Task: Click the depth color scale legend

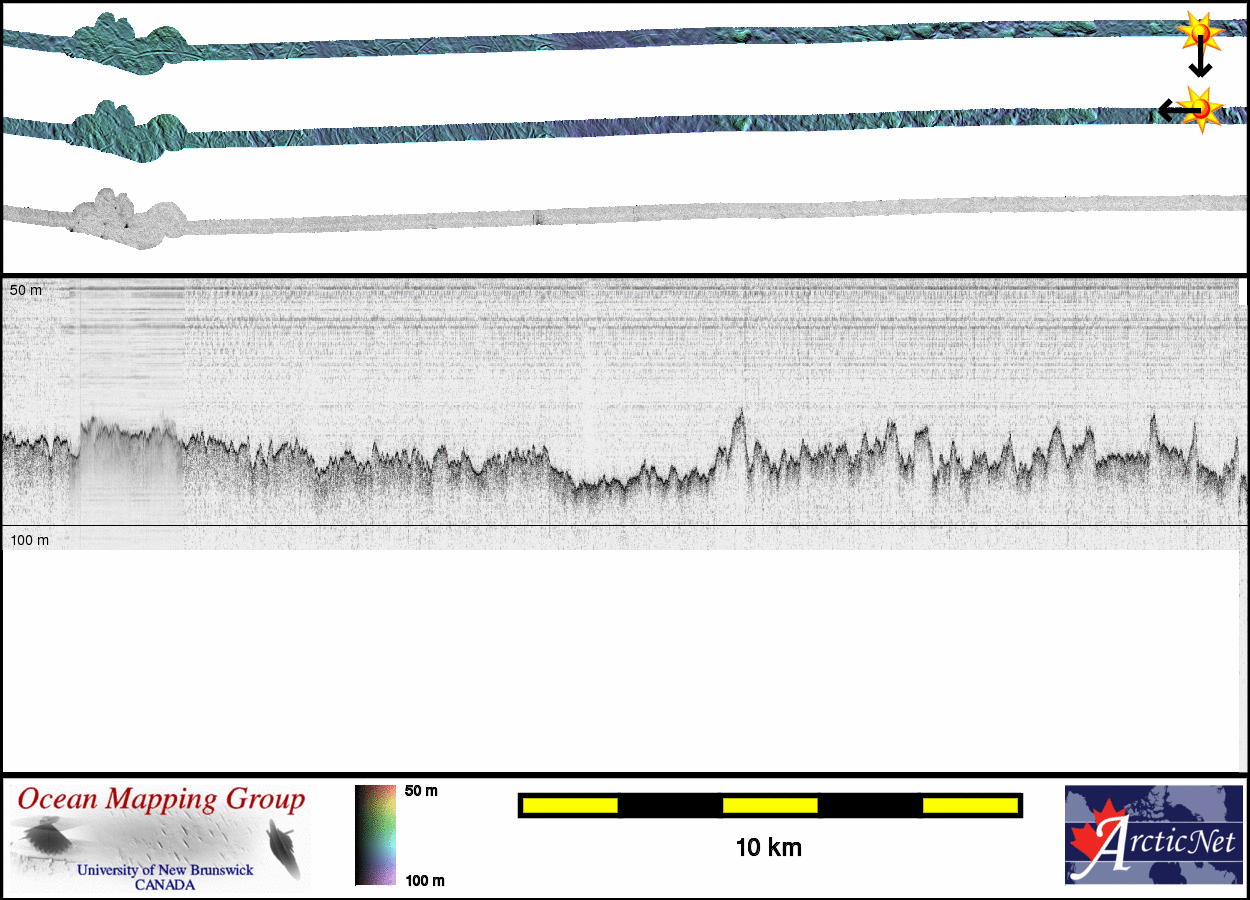Action: pos(375,835)
